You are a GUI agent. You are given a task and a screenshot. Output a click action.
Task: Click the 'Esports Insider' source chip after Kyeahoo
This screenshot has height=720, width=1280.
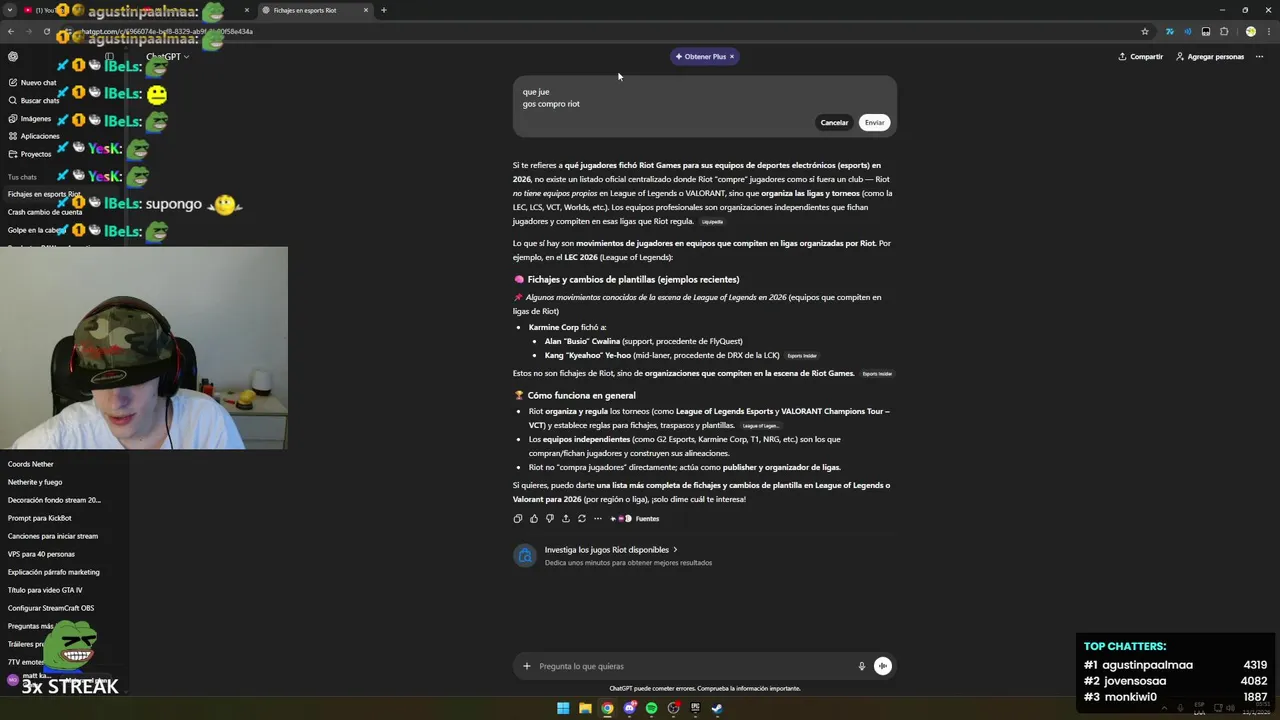pos(801,356)
